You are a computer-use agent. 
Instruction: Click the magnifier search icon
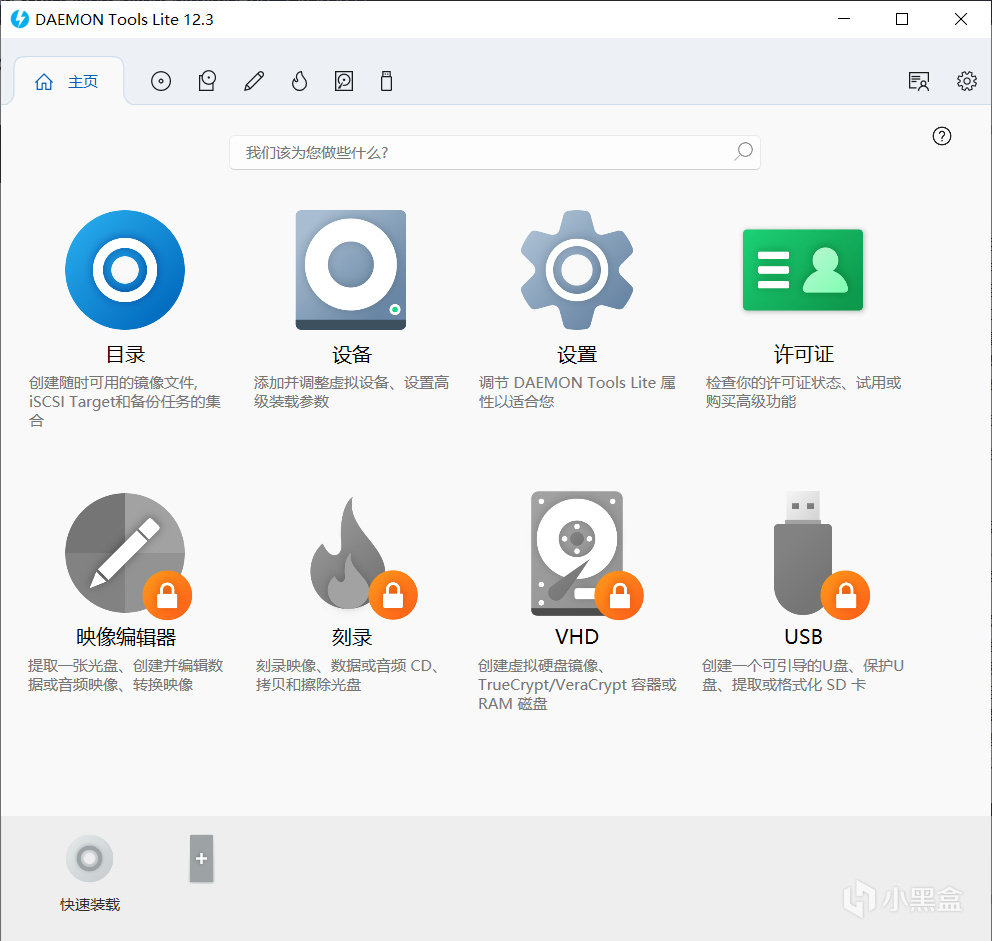pyautogui.click(x=743, y=152)
